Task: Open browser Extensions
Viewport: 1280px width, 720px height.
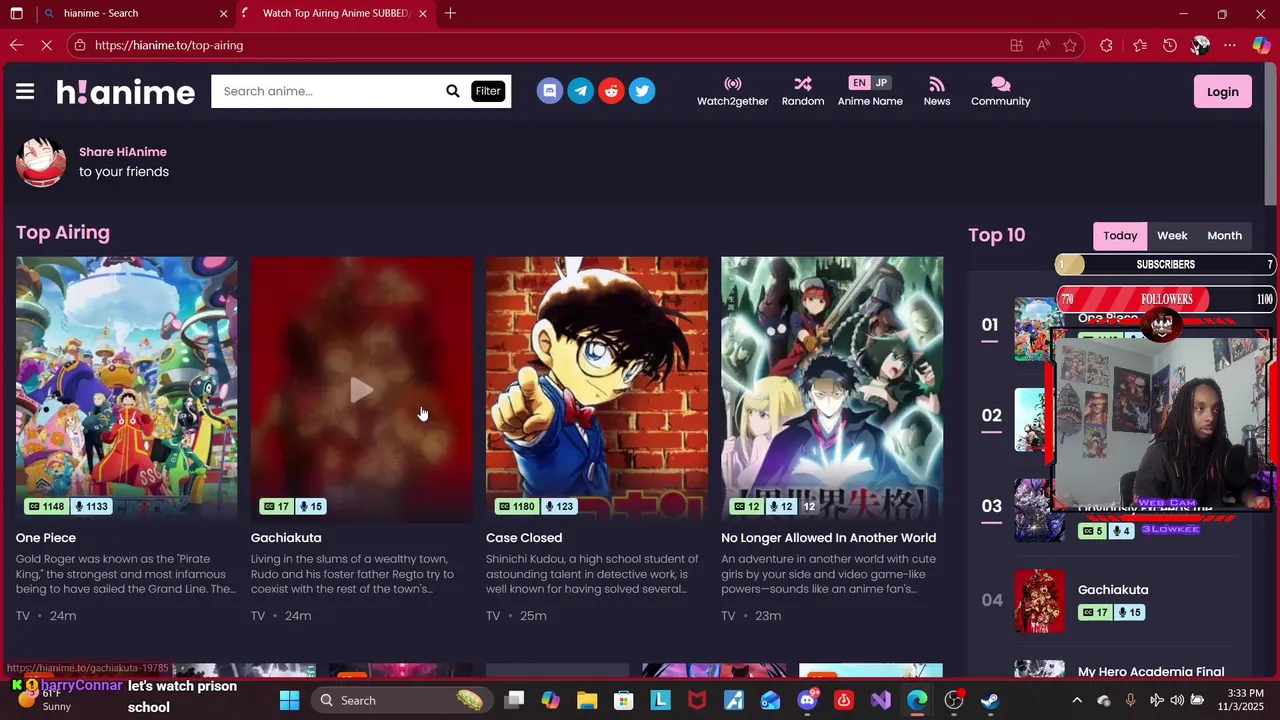Action: (1106, 45)
